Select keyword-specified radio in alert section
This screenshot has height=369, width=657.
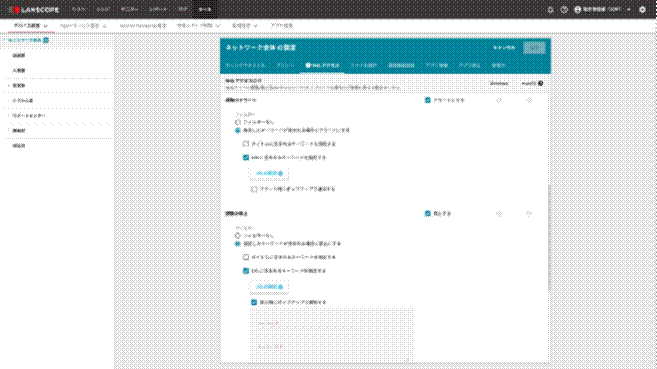[238, 130]
